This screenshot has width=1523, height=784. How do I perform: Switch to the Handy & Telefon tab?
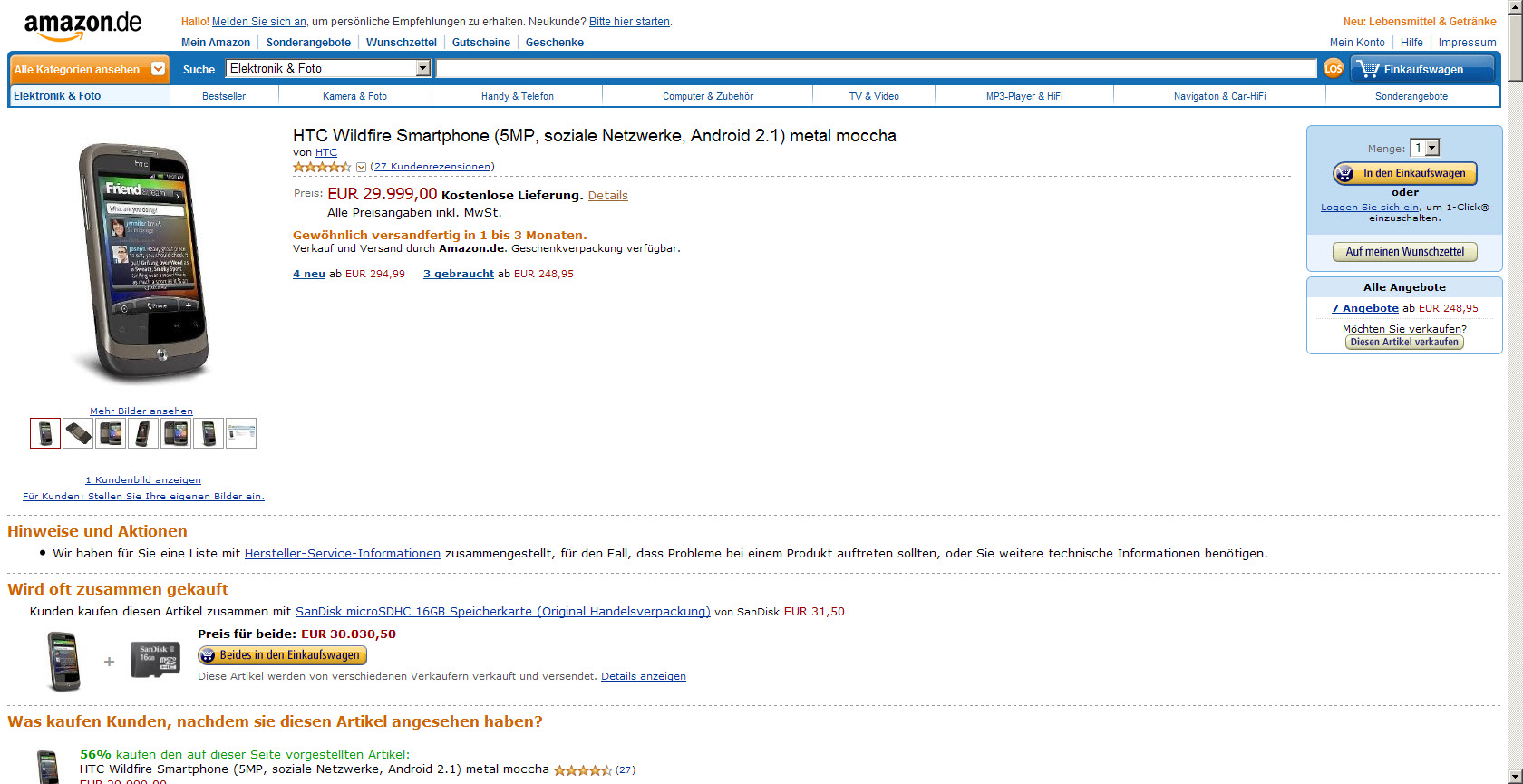coord(518,96)
